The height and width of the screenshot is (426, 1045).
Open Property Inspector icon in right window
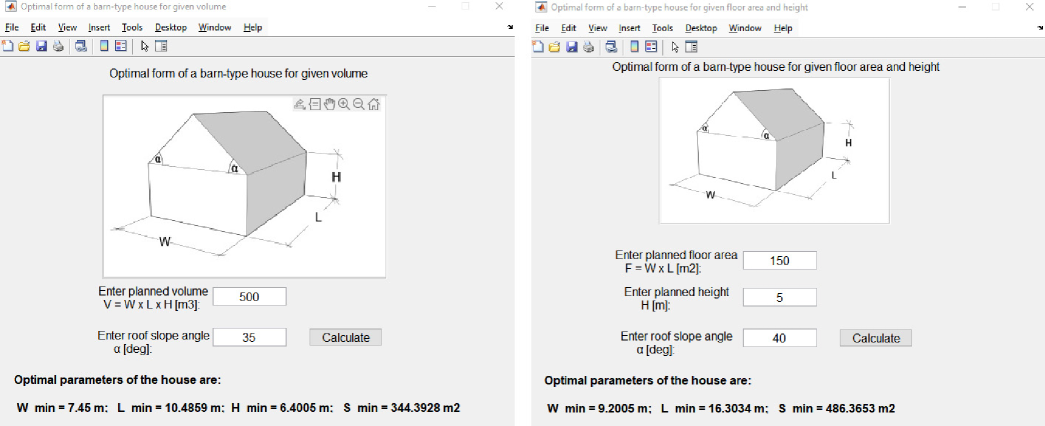691,47
